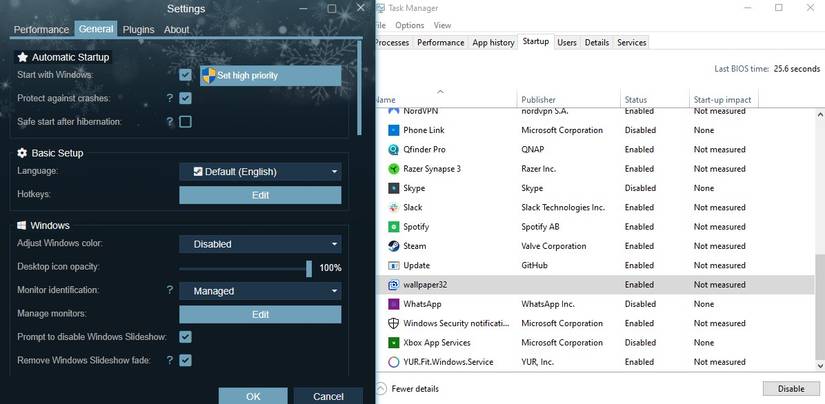Select the NordVPN startup icon
This screenshot has height=404, width=825.
(x=394, y=111)
